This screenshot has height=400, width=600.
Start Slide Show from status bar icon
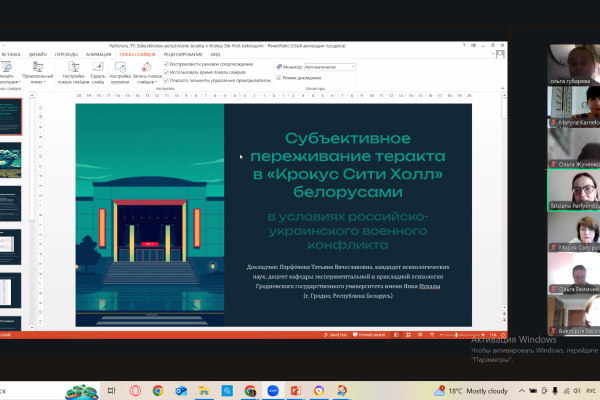tap(432, 335)
